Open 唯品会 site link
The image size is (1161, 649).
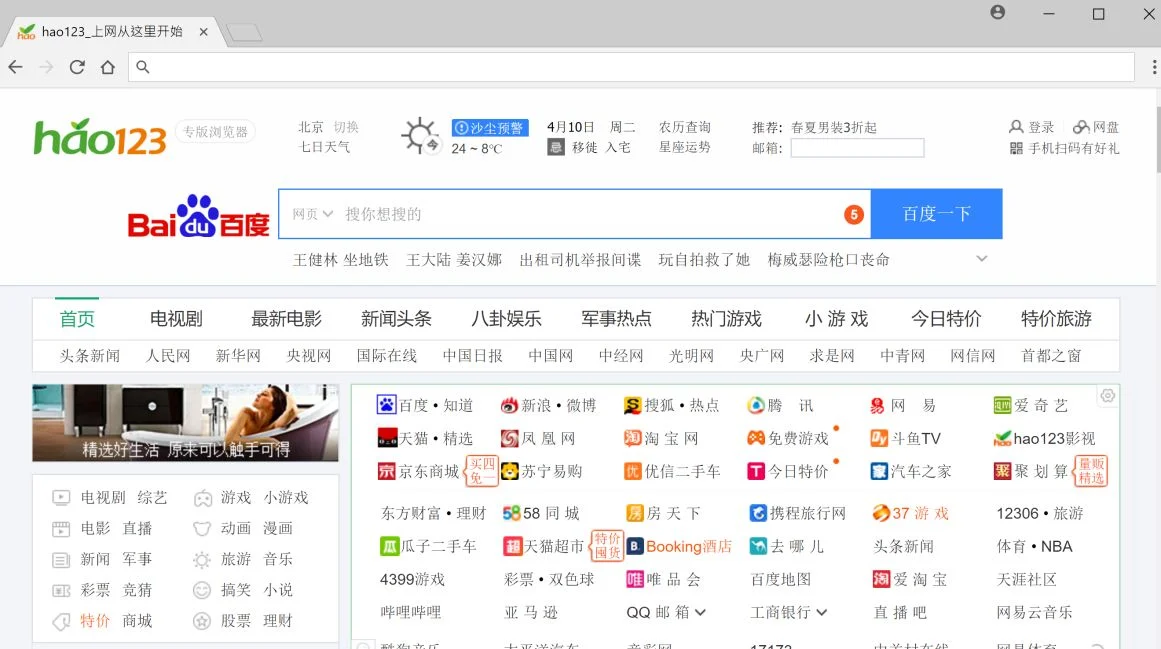click(663, 579)
